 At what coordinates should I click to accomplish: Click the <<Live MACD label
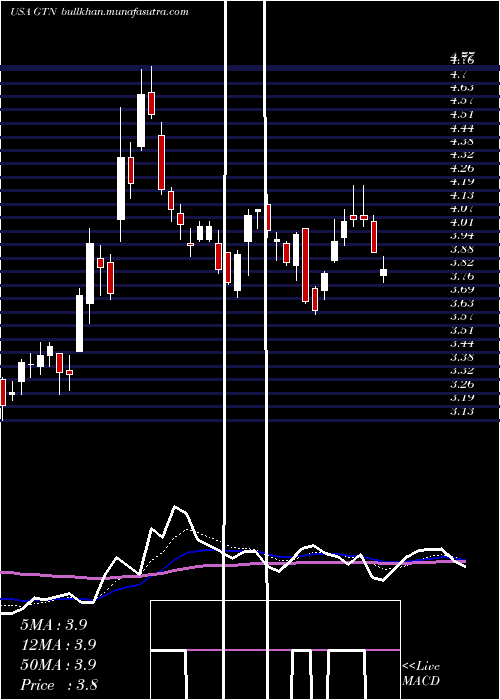tap(421, 673)
